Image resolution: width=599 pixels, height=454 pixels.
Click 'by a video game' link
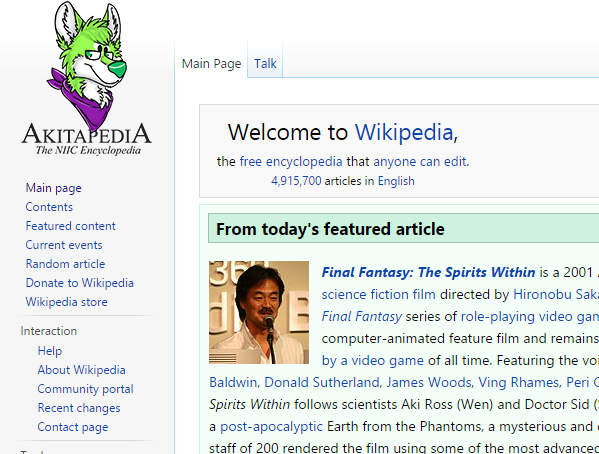click(x=372, y=360)
